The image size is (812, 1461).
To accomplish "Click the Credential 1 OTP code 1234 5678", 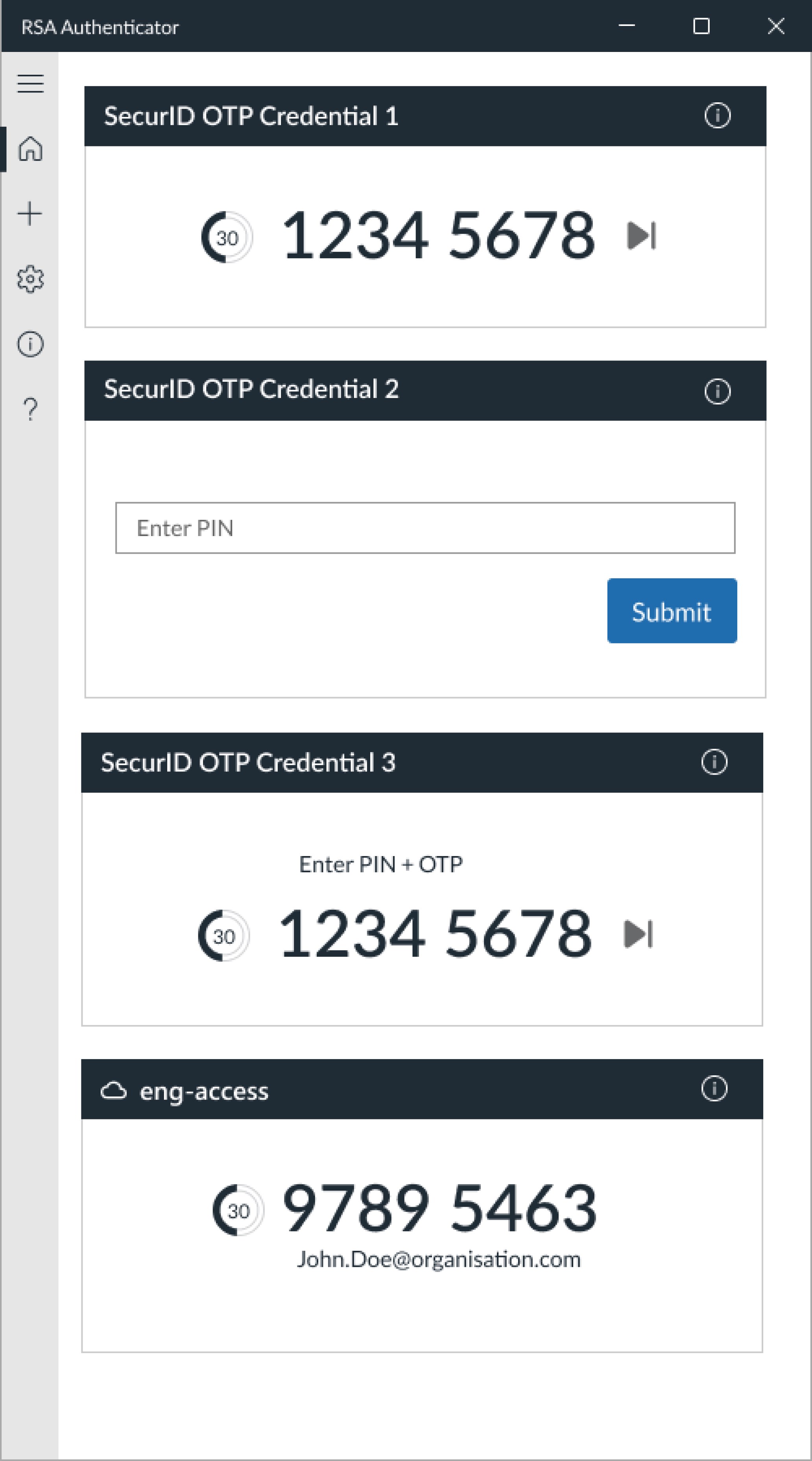I will [438, 235].
